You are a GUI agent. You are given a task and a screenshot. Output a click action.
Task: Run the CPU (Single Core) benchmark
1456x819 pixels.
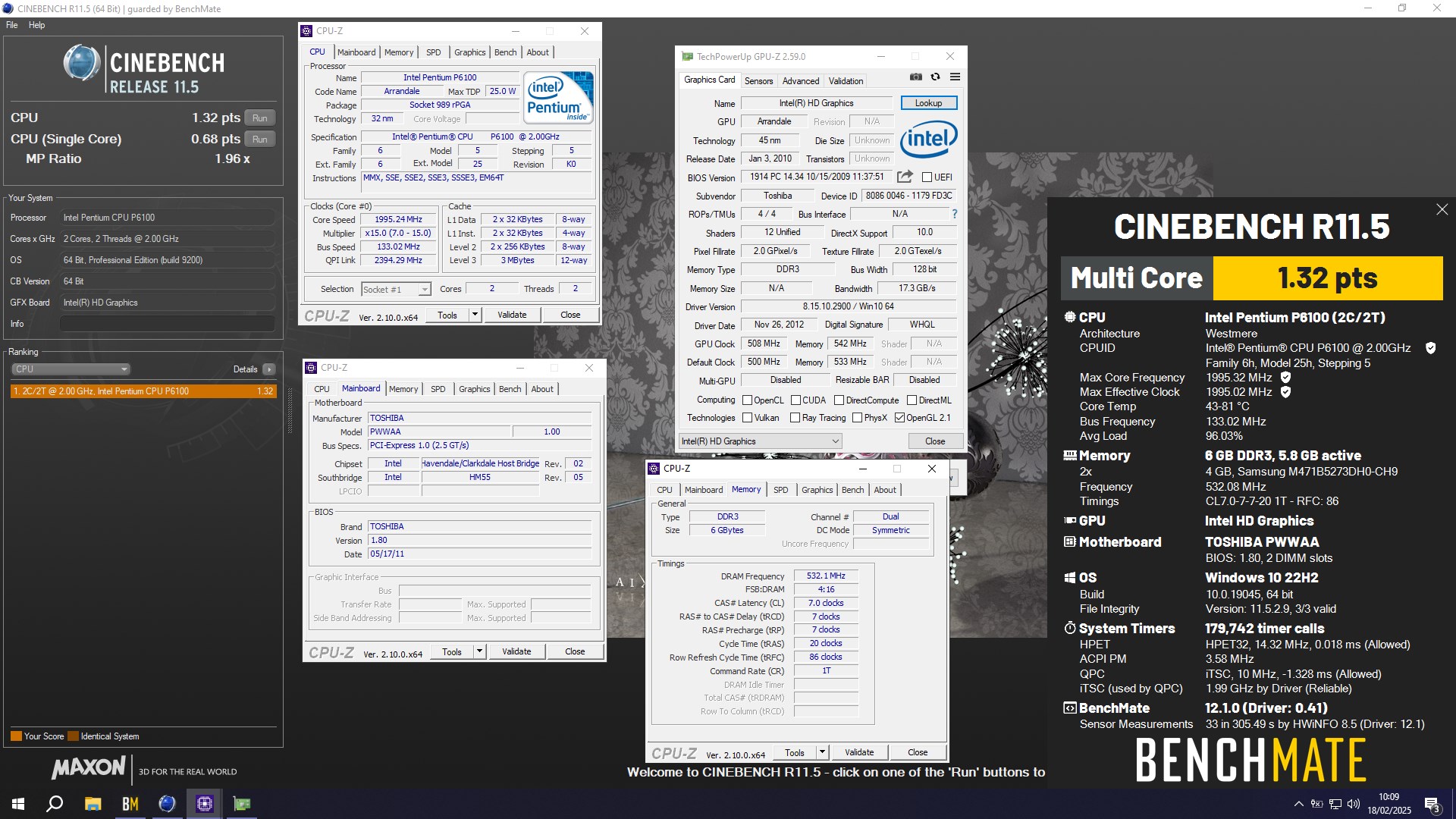click(260, 140)
